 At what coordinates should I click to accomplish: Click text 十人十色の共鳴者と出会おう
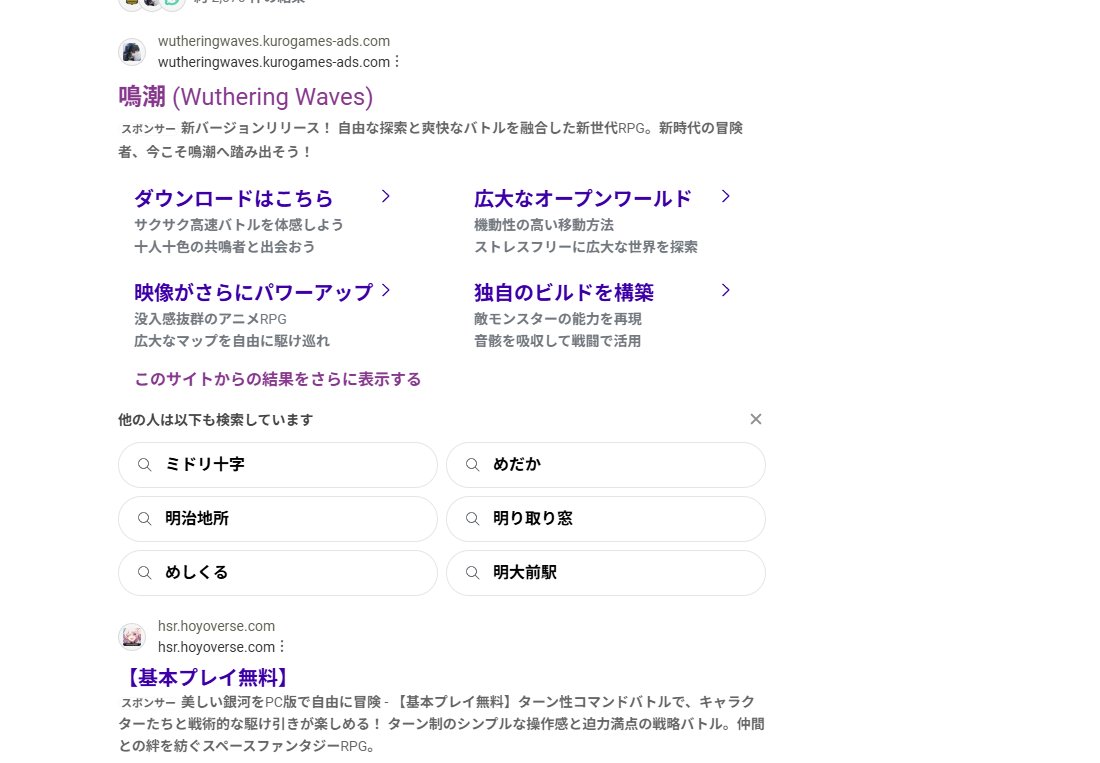224,247
